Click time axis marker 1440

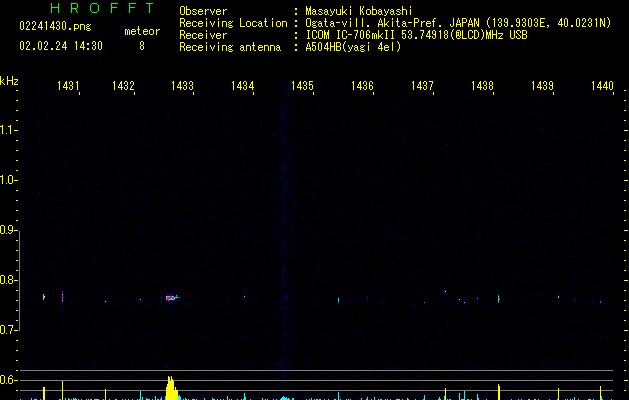click(602, 86)
